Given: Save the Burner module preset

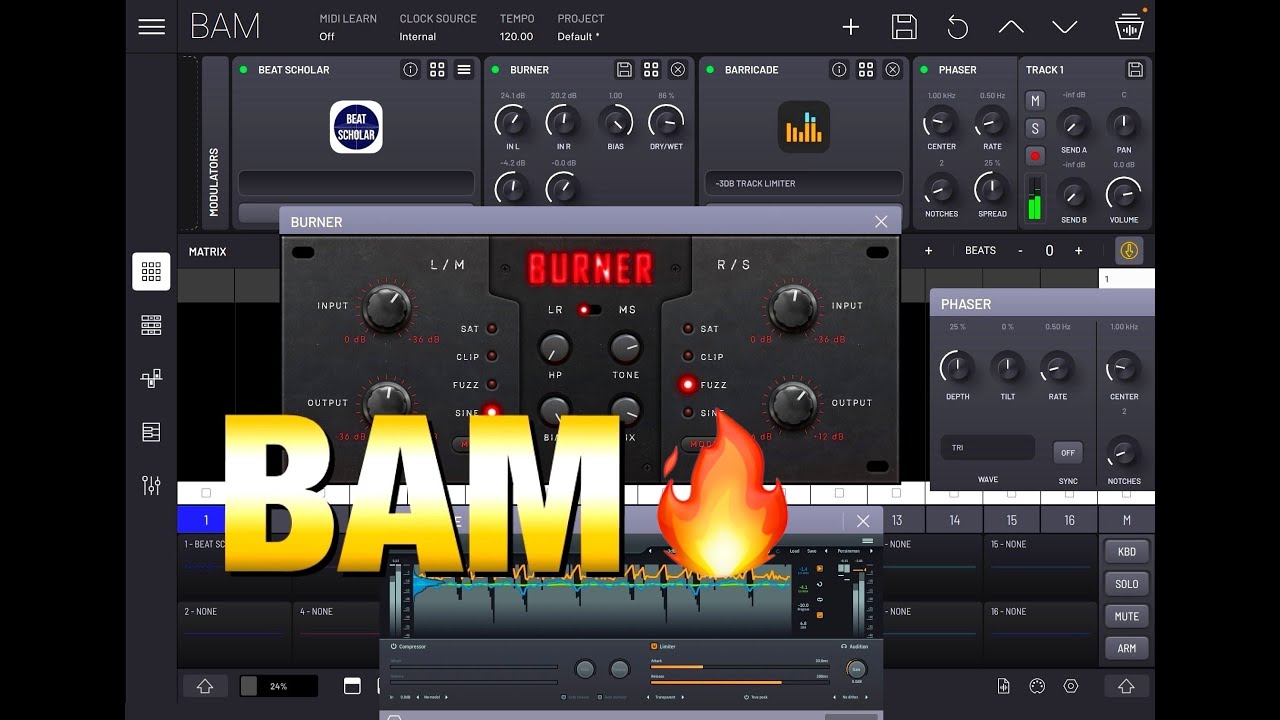Looking at the screenshot, I should click(624, 70).
